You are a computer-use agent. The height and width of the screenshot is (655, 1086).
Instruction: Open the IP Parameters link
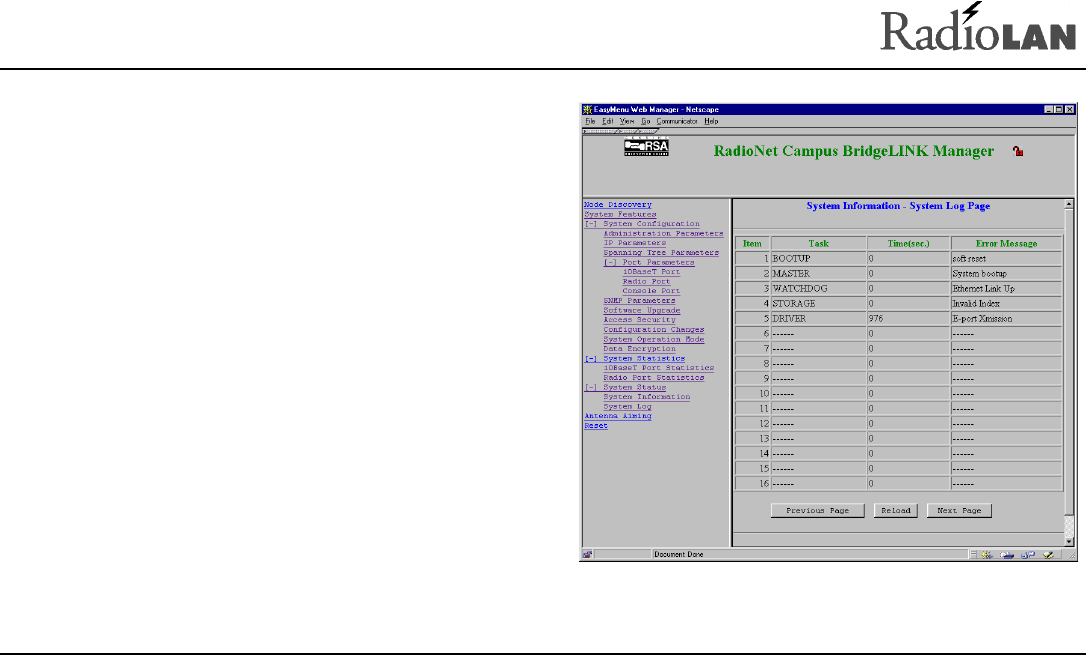tap(634, 243)
